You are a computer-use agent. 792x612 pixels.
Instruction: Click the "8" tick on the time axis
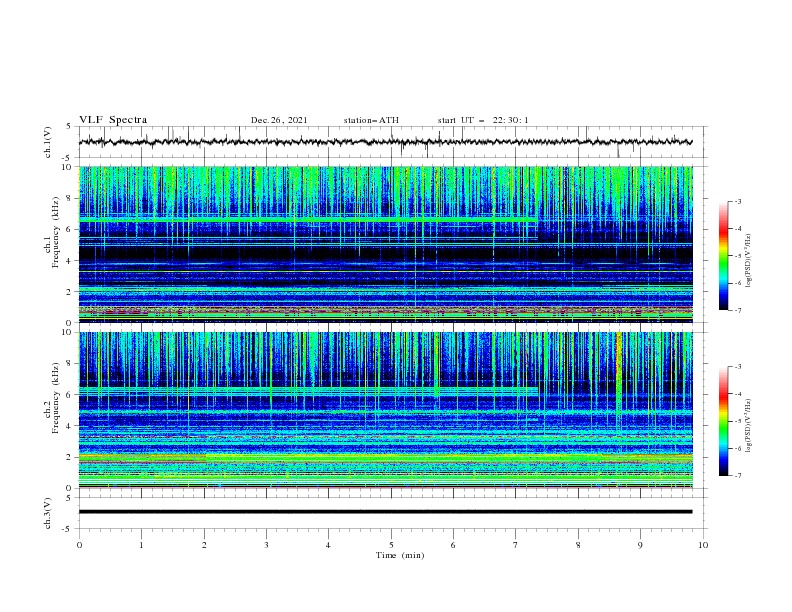578,545
